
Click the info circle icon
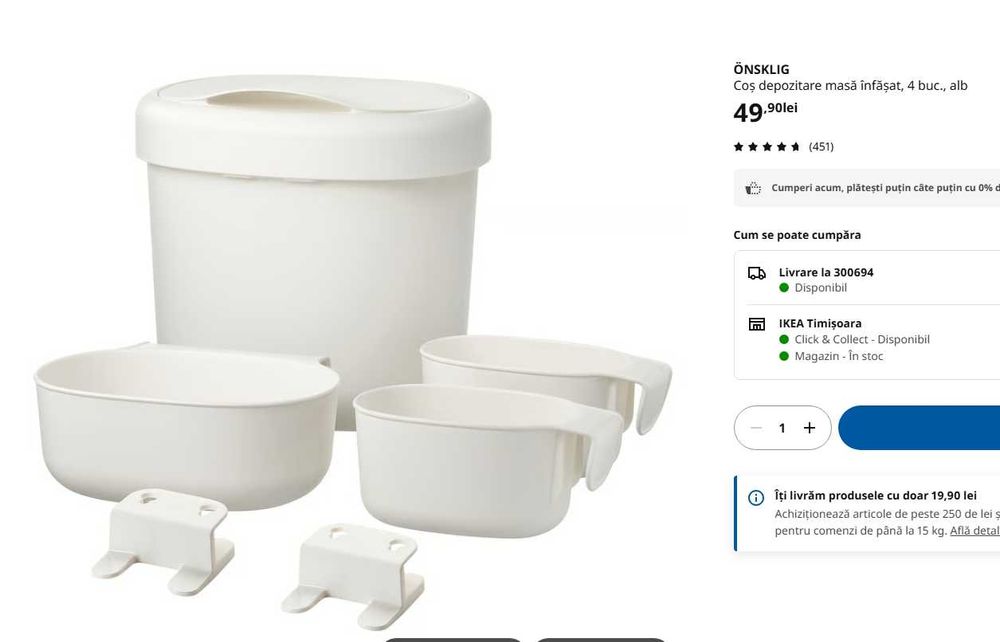pyautogui.click(x=757, y=498)
